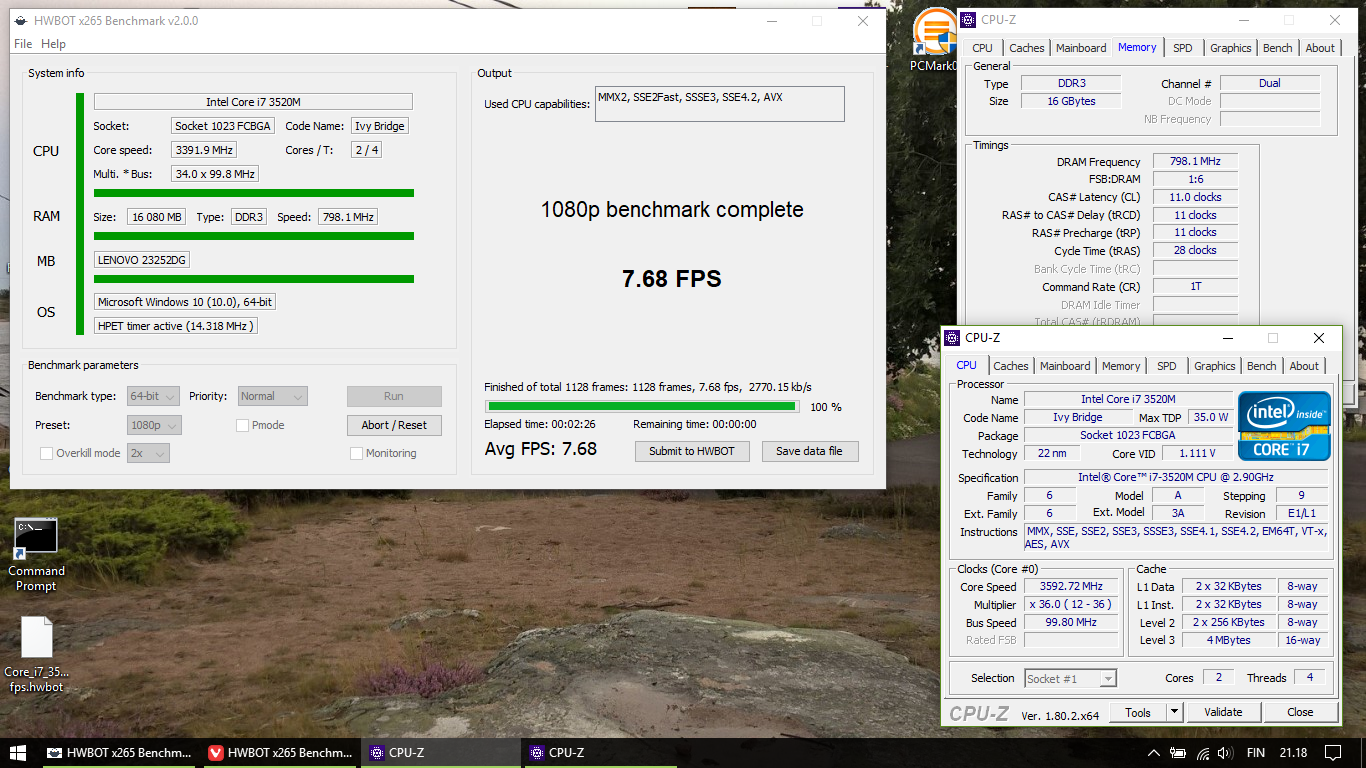
Task: Toggle the Overkill mode checkbox
Action: pos(46,453)
